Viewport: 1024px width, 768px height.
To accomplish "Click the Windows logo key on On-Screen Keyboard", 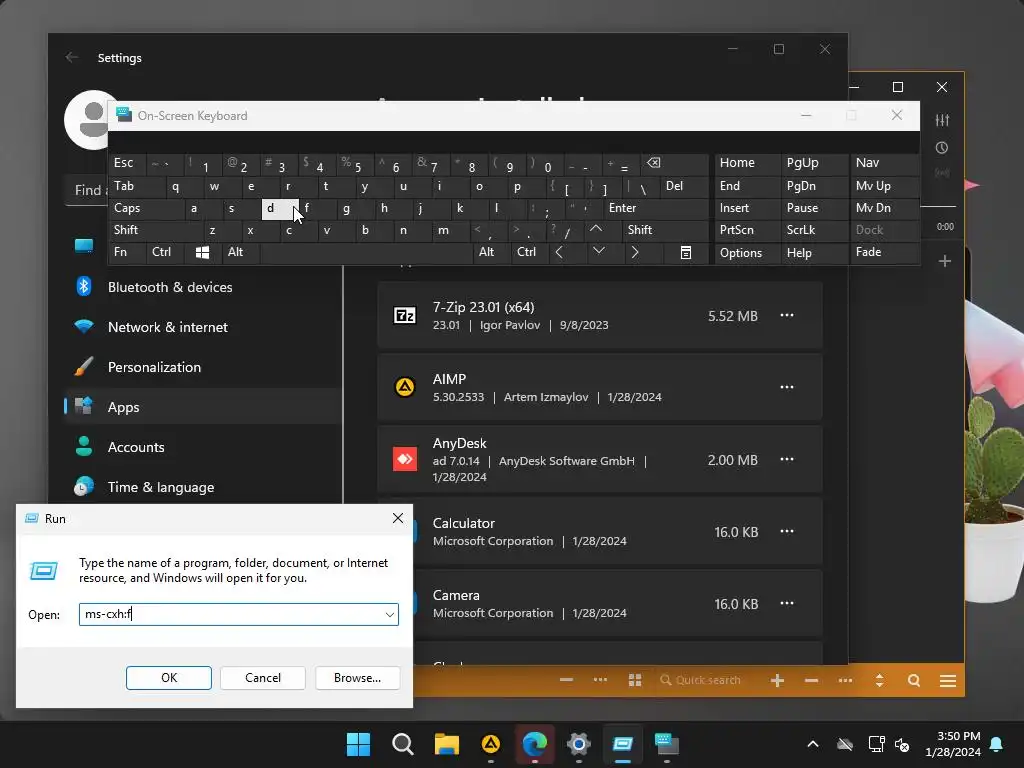I will pos(202,252).
